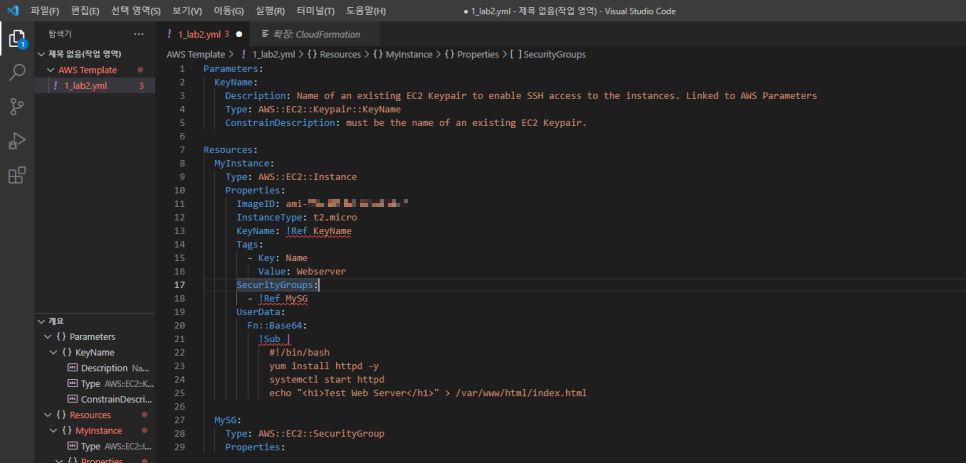The height and width of the screenshot is (463, 966).
Task: Collapse Parameters node in outline
Action: click(48, 337)
